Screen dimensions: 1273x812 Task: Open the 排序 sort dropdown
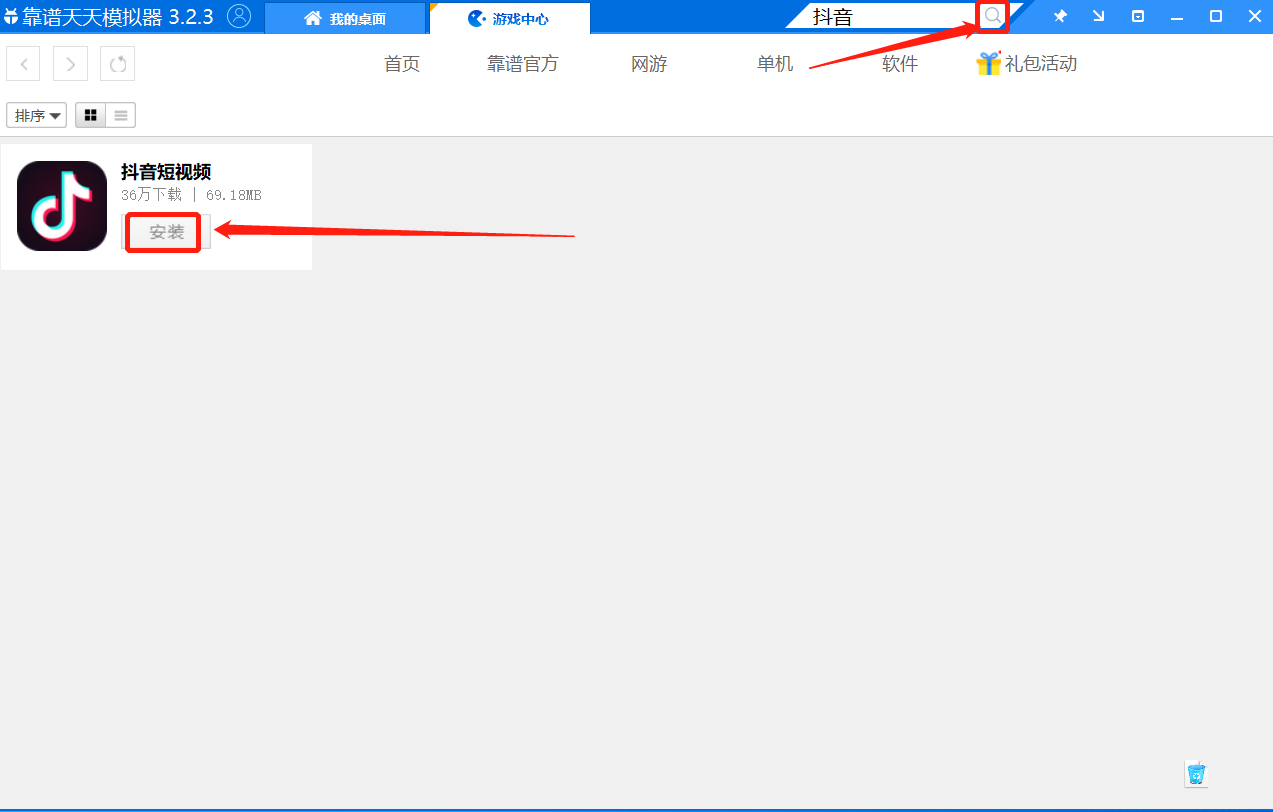(x=36, y=115)
